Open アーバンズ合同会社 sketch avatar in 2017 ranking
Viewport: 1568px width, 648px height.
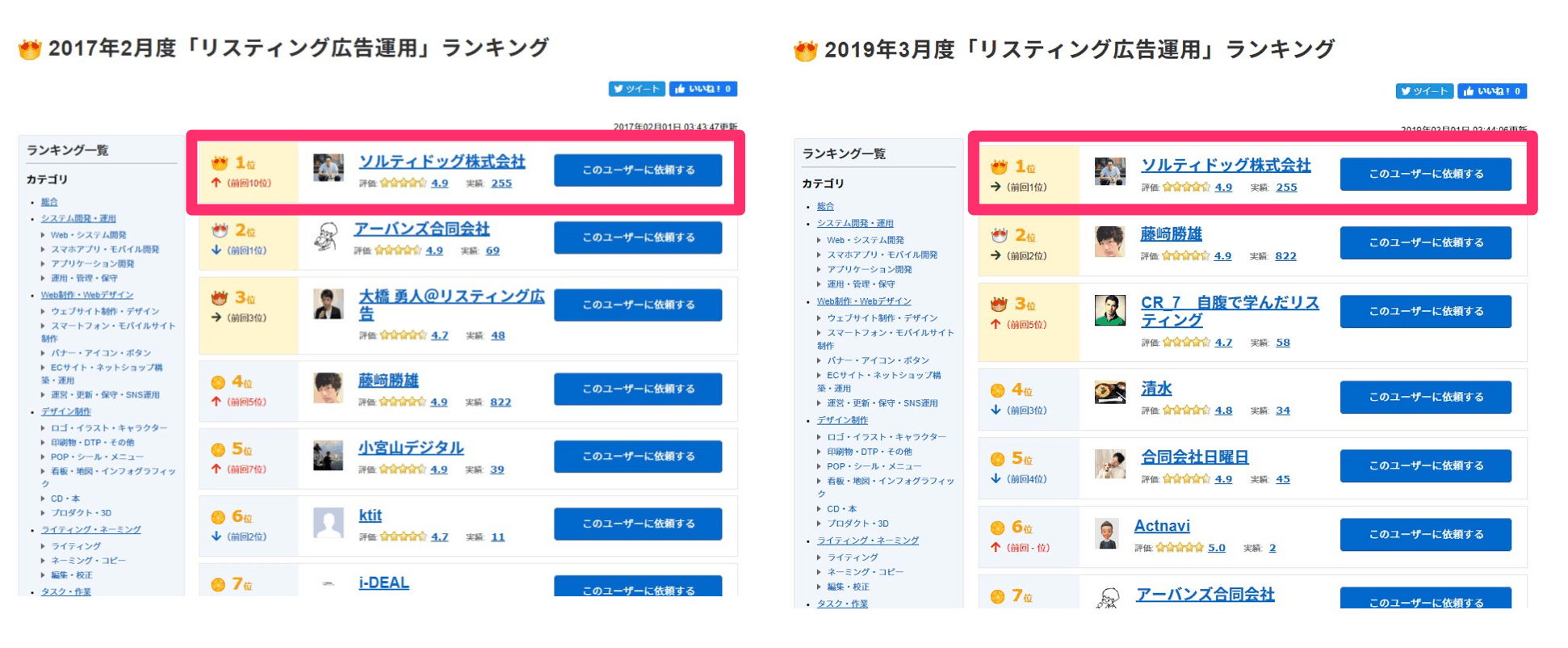click(325, 237)
